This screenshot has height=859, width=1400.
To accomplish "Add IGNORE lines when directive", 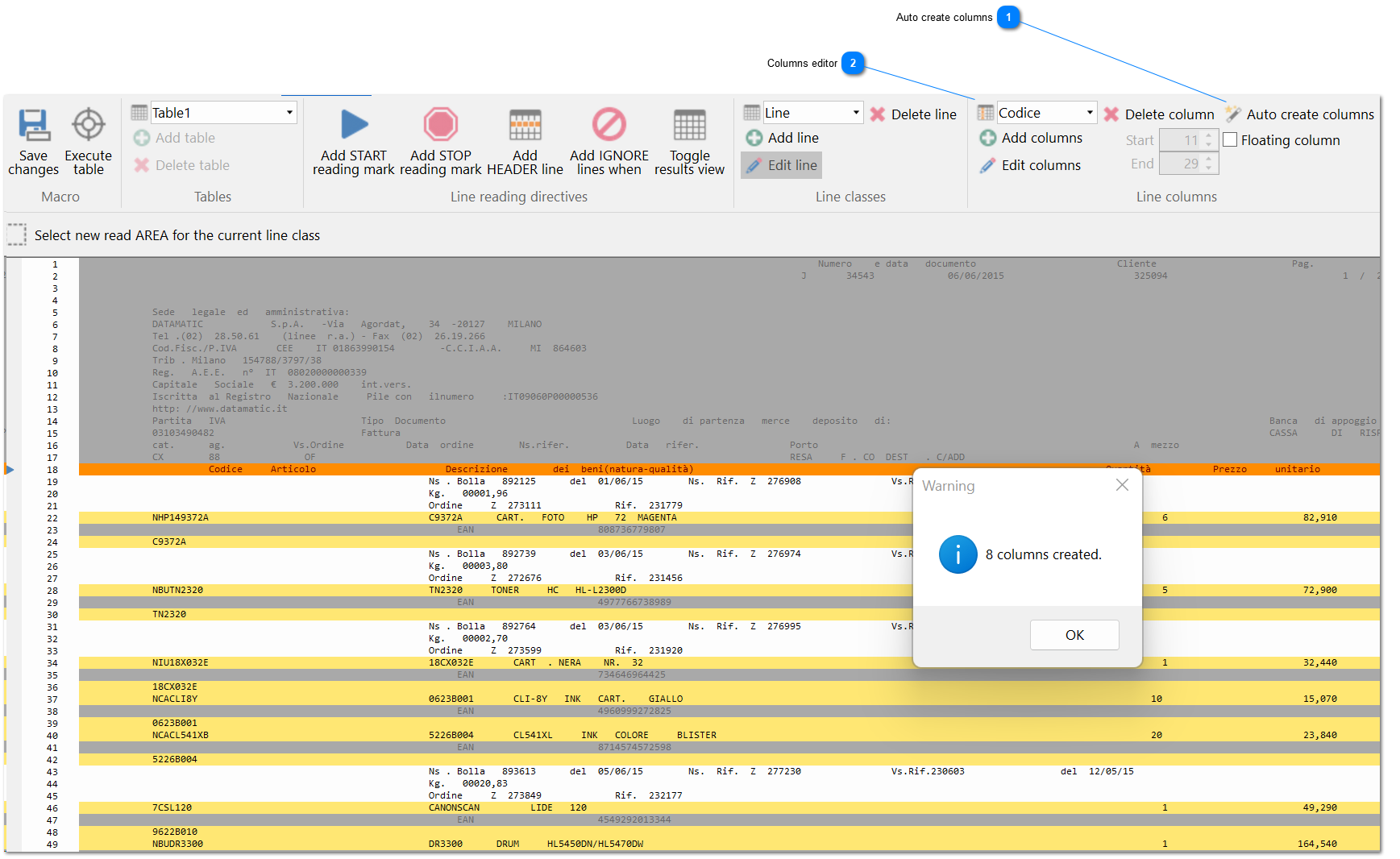I will point(609,137).
